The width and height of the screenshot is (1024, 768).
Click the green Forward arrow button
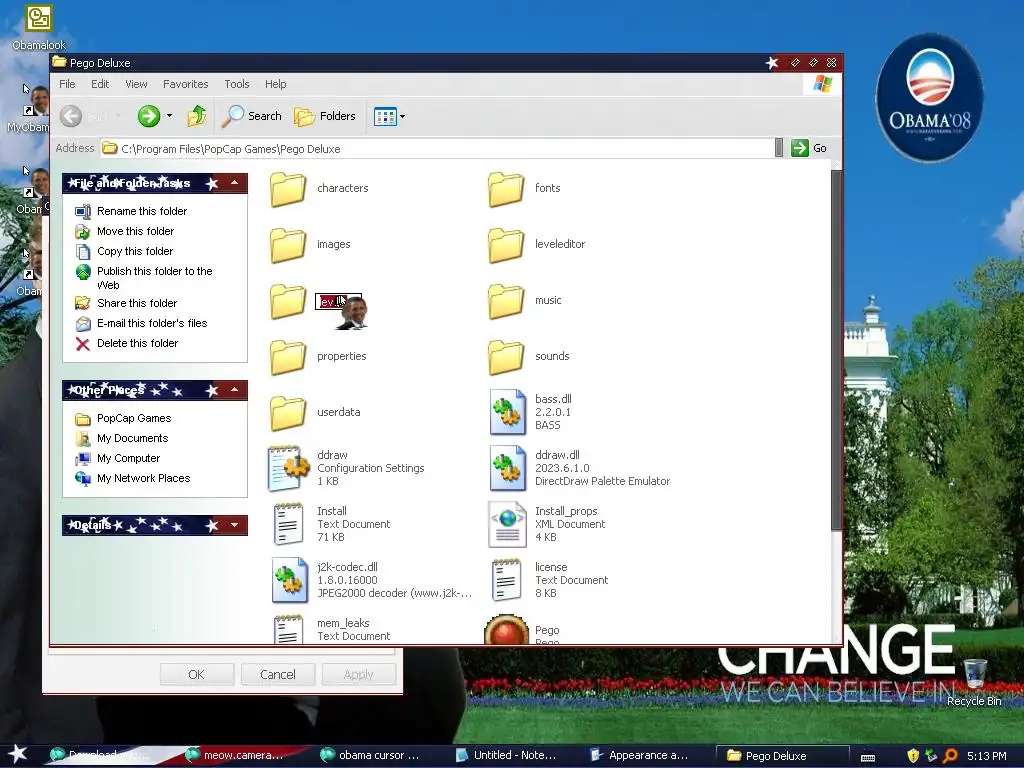point(149,116)
